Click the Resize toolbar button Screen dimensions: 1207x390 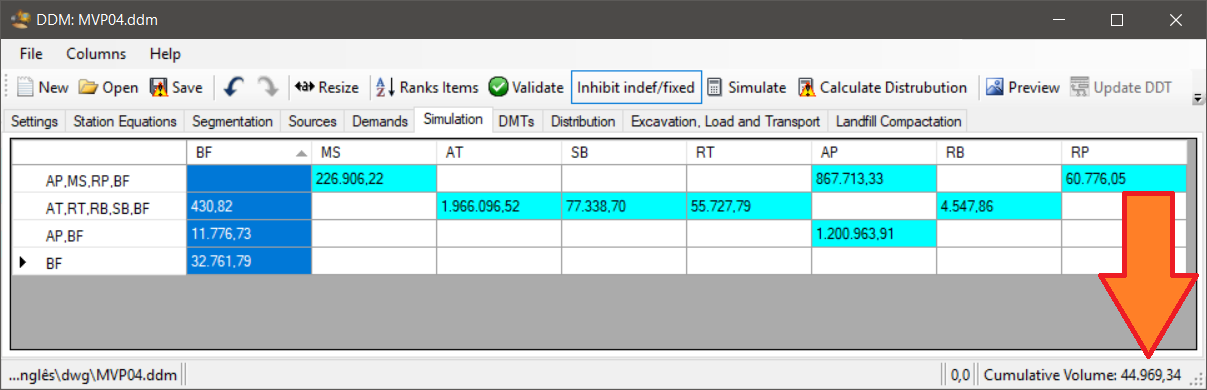(x=327, y=87)
